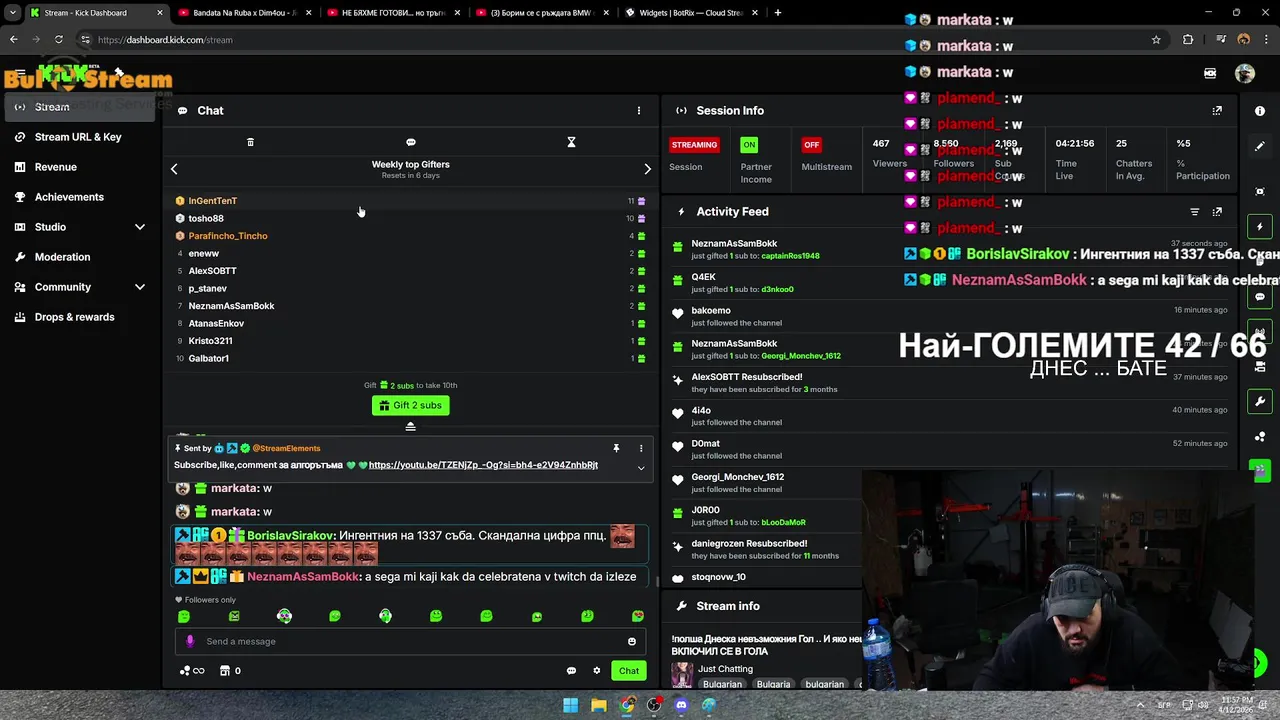Viewport: 1280px width, 720px height.
Task: Open Drops & rewards page
Action: [74, 317]
